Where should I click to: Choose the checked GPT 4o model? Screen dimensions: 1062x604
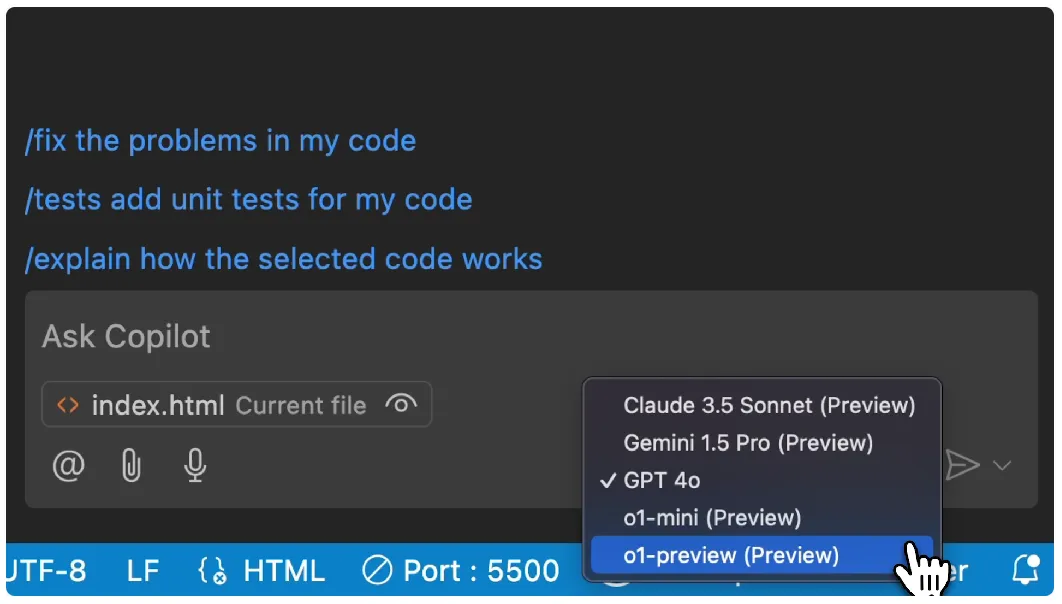tap(762, 480)
